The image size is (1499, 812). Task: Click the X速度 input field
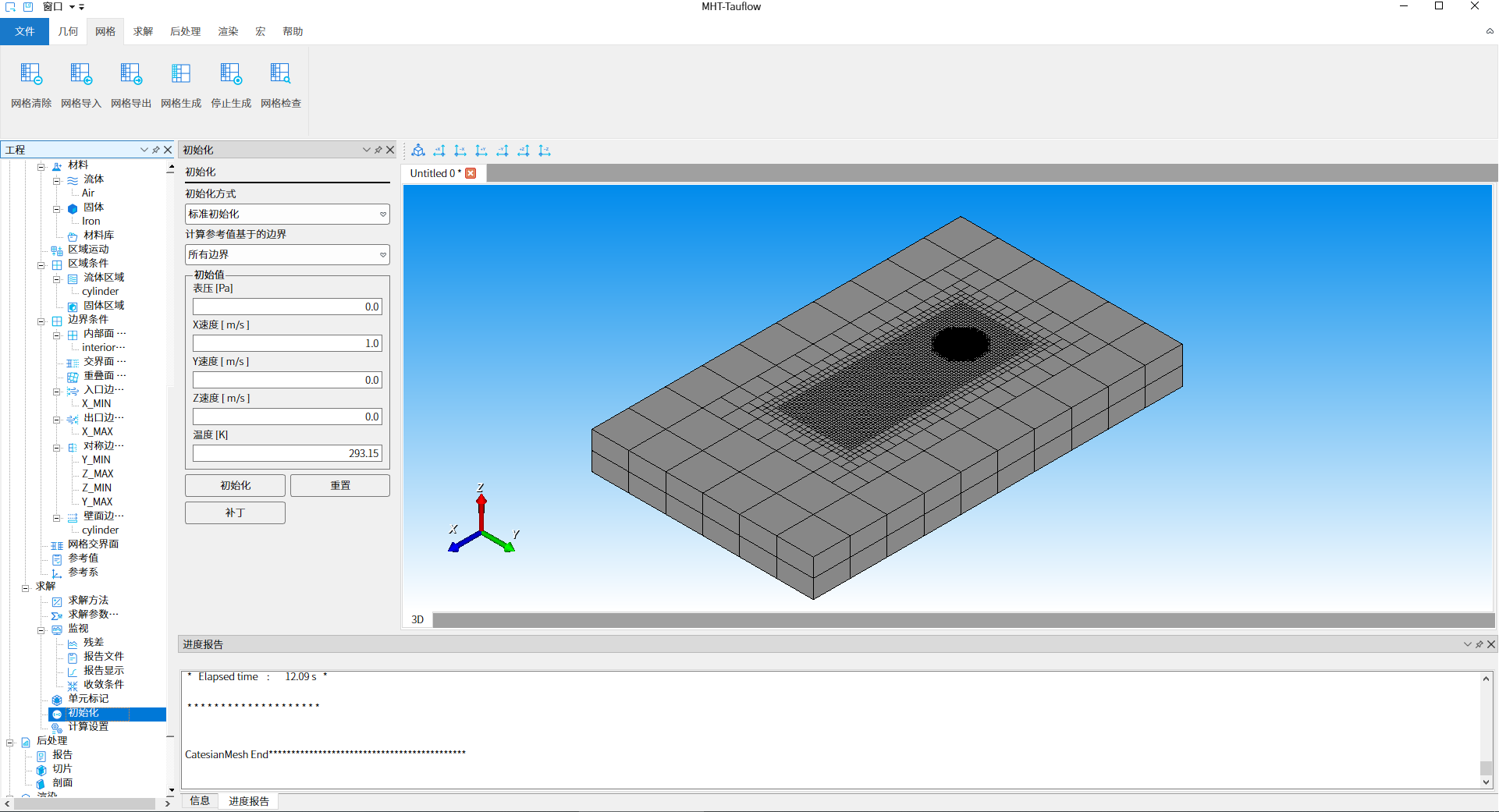tap(287, 343)
